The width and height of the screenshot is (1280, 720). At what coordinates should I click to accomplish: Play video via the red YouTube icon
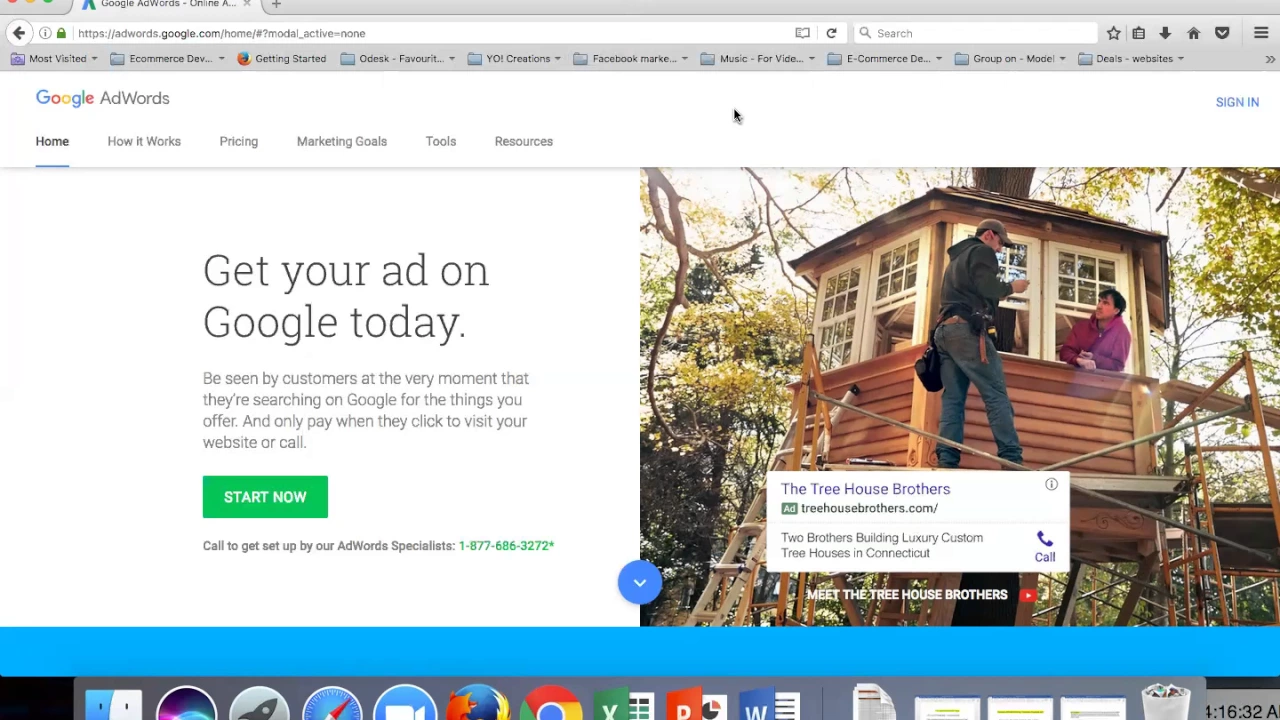coord(1028,595)
